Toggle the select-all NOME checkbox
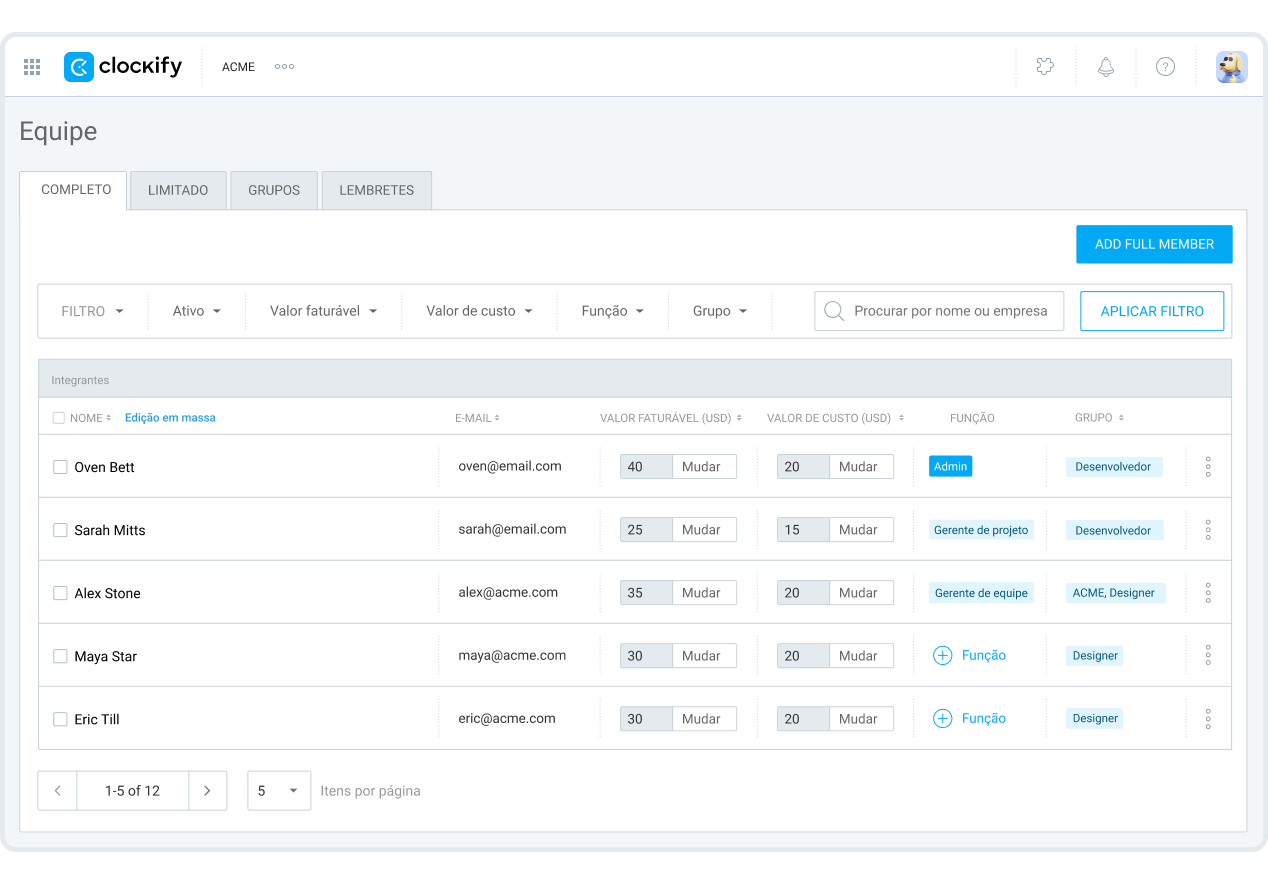The height and width of the screenshot is (884, 1268). click(x=59, y=418)
